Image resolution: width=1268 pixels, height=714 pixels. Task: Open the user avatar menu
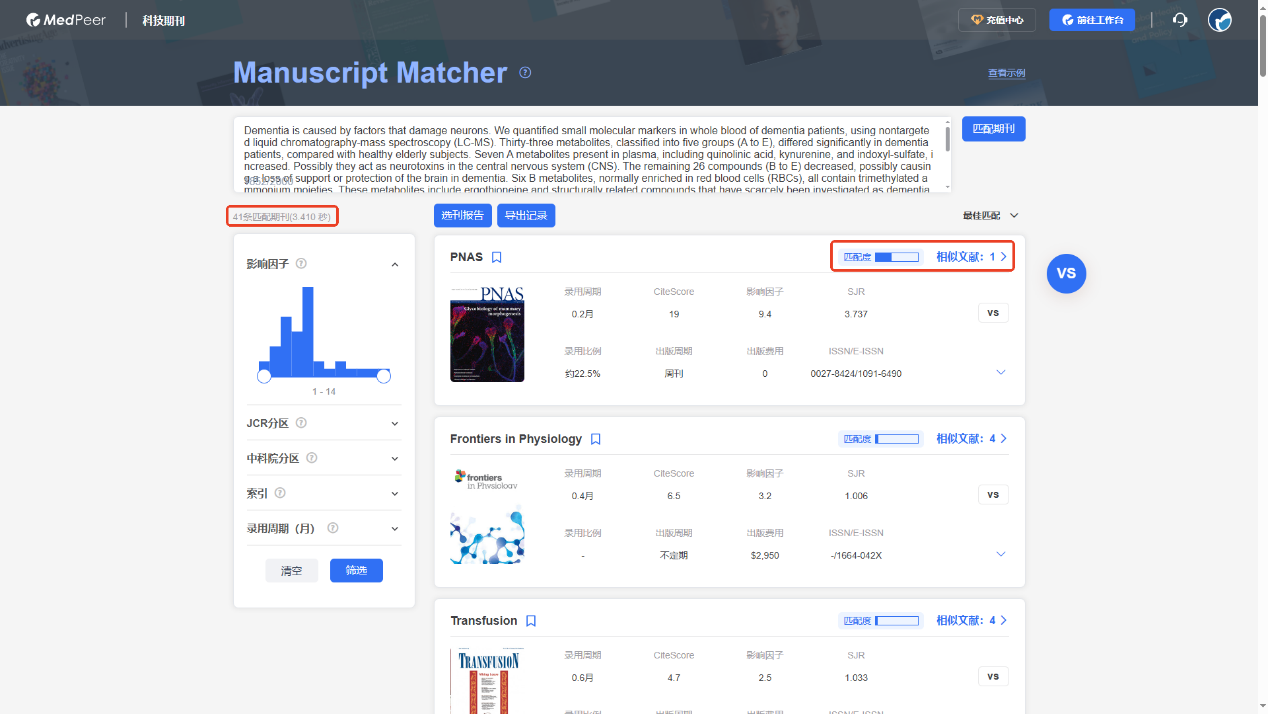click(1219, 20)
